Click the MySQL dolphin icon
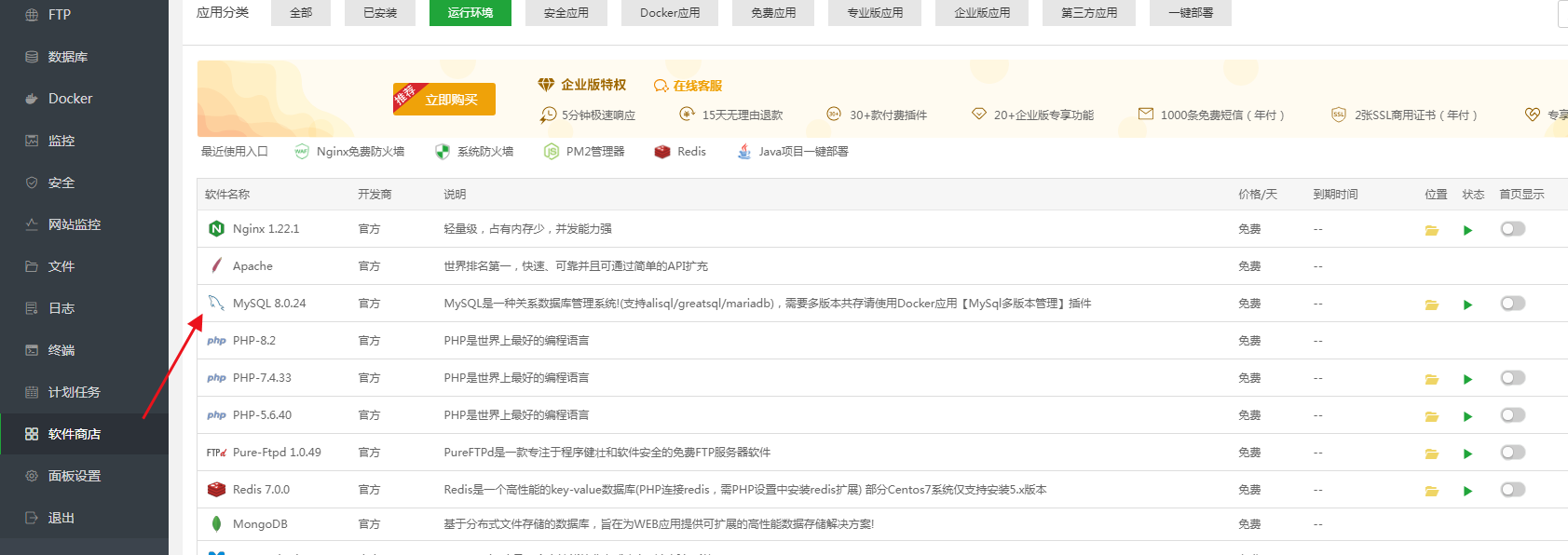This screenshot has width=1568, height=555. point(216,303)
